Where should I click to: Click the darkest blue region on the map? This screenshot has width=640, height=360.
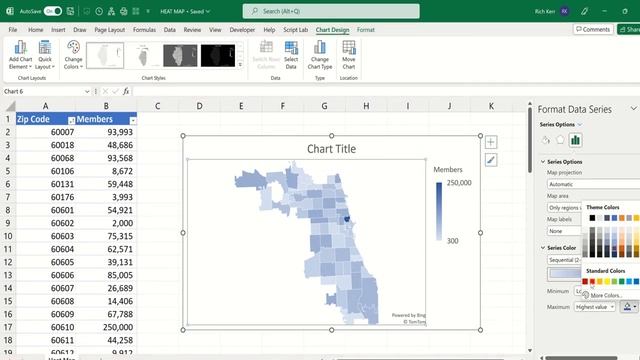tap(347, 219)
